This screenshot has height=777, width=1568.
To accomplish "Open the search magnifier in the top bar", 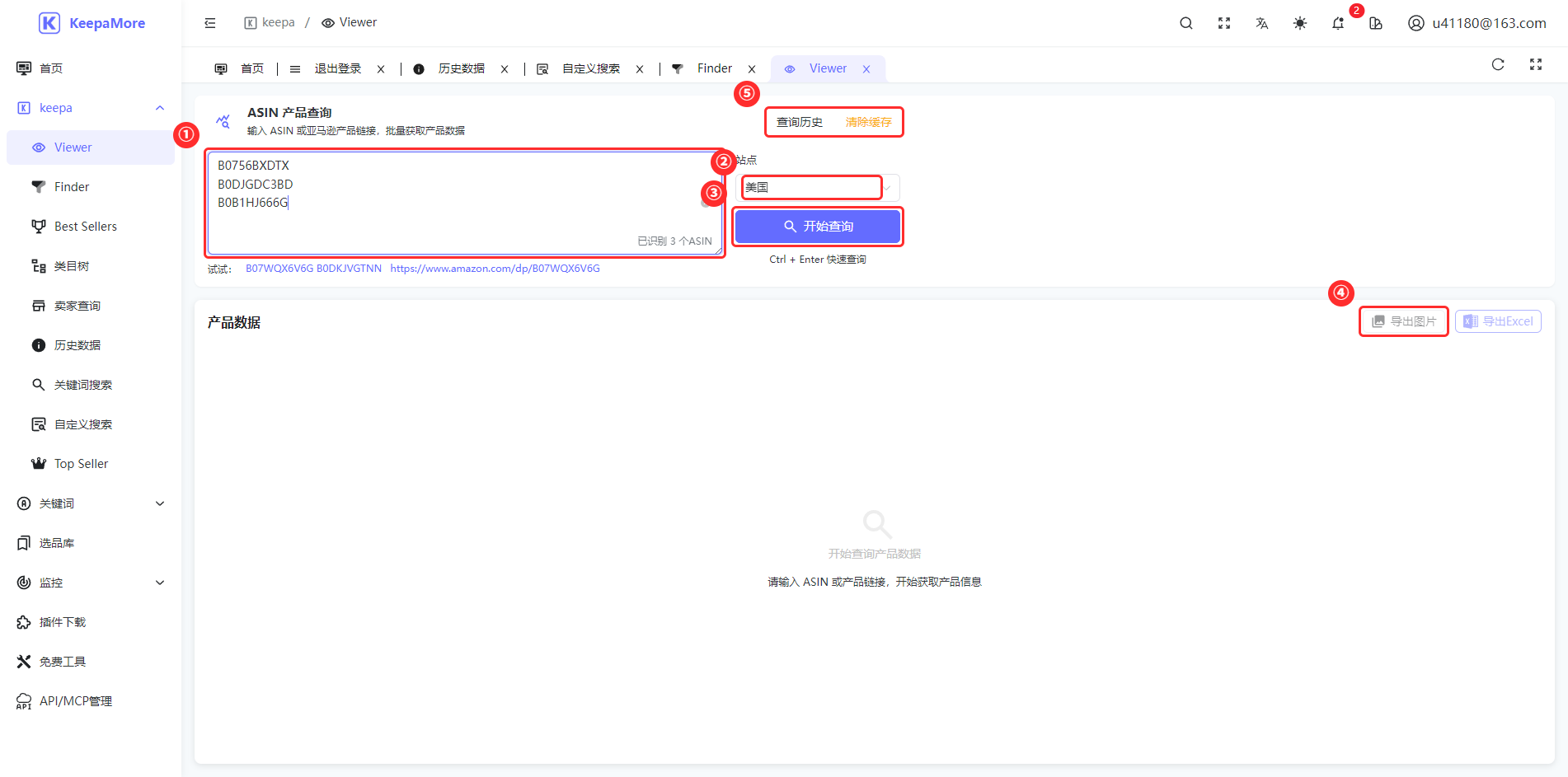I will pos(1185,23).
